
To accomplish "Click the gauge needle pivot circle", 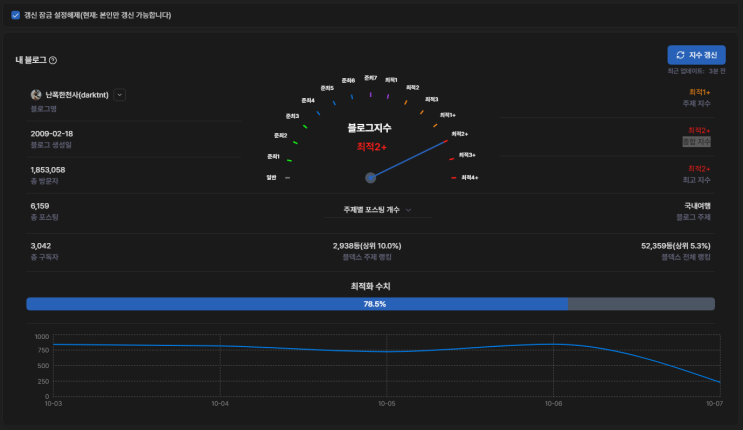I will click(x=371, y=178).
